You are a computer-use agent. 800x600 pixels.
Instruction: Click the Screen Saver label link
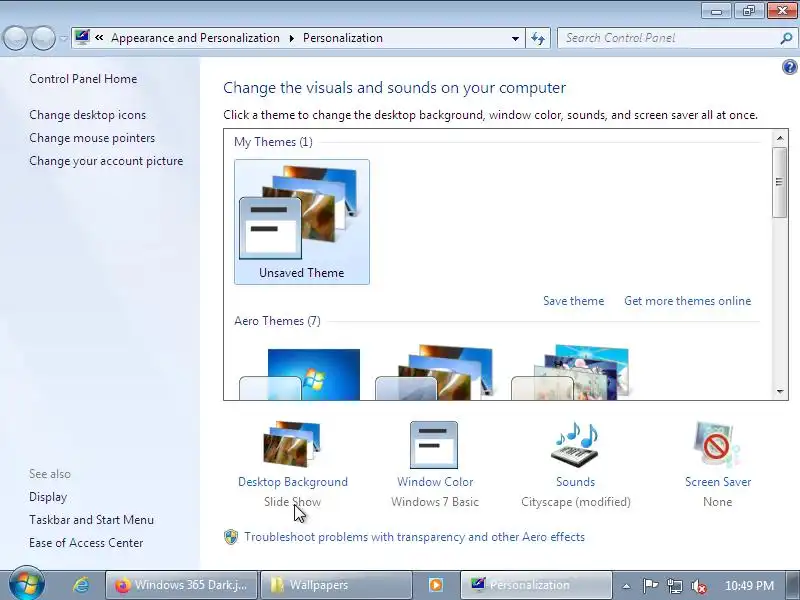pos(718,482)
